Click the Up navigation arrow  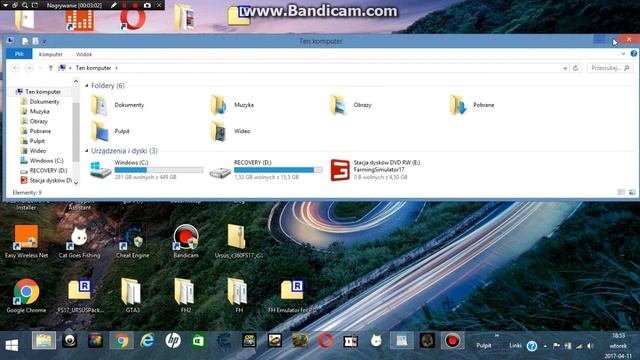[x=51, y=68]
